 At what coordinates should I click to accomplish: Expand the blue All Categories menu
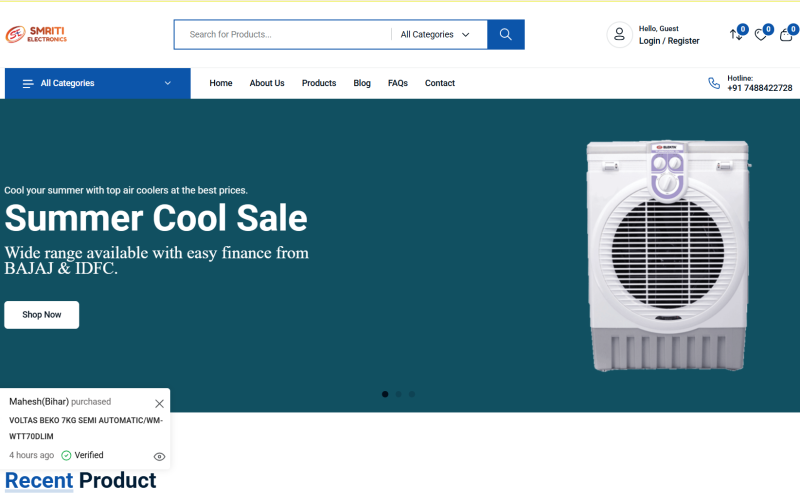(97, 83)
